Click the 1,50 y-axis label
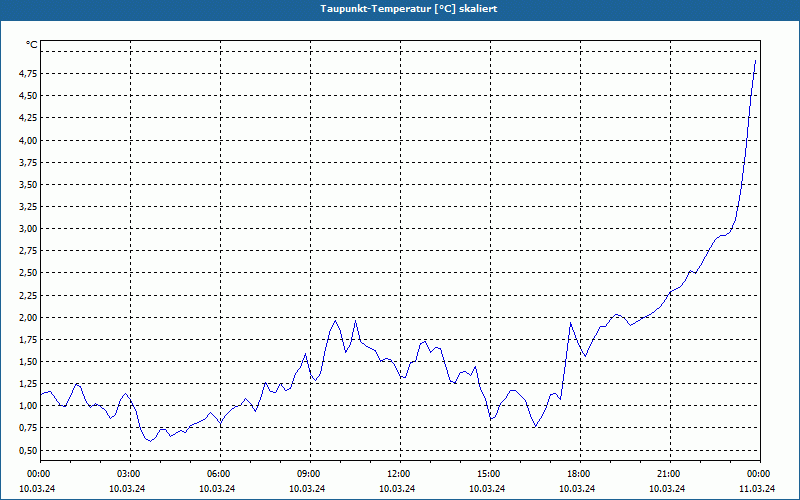 pyautogui.click(x=28, y=362)
